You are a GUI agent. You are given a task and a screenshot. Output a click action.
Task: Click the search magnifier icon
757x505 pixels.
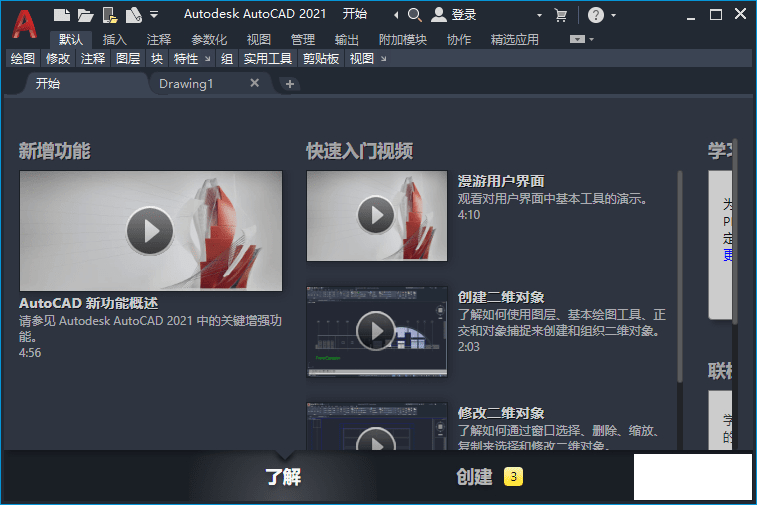coord(414,15)
